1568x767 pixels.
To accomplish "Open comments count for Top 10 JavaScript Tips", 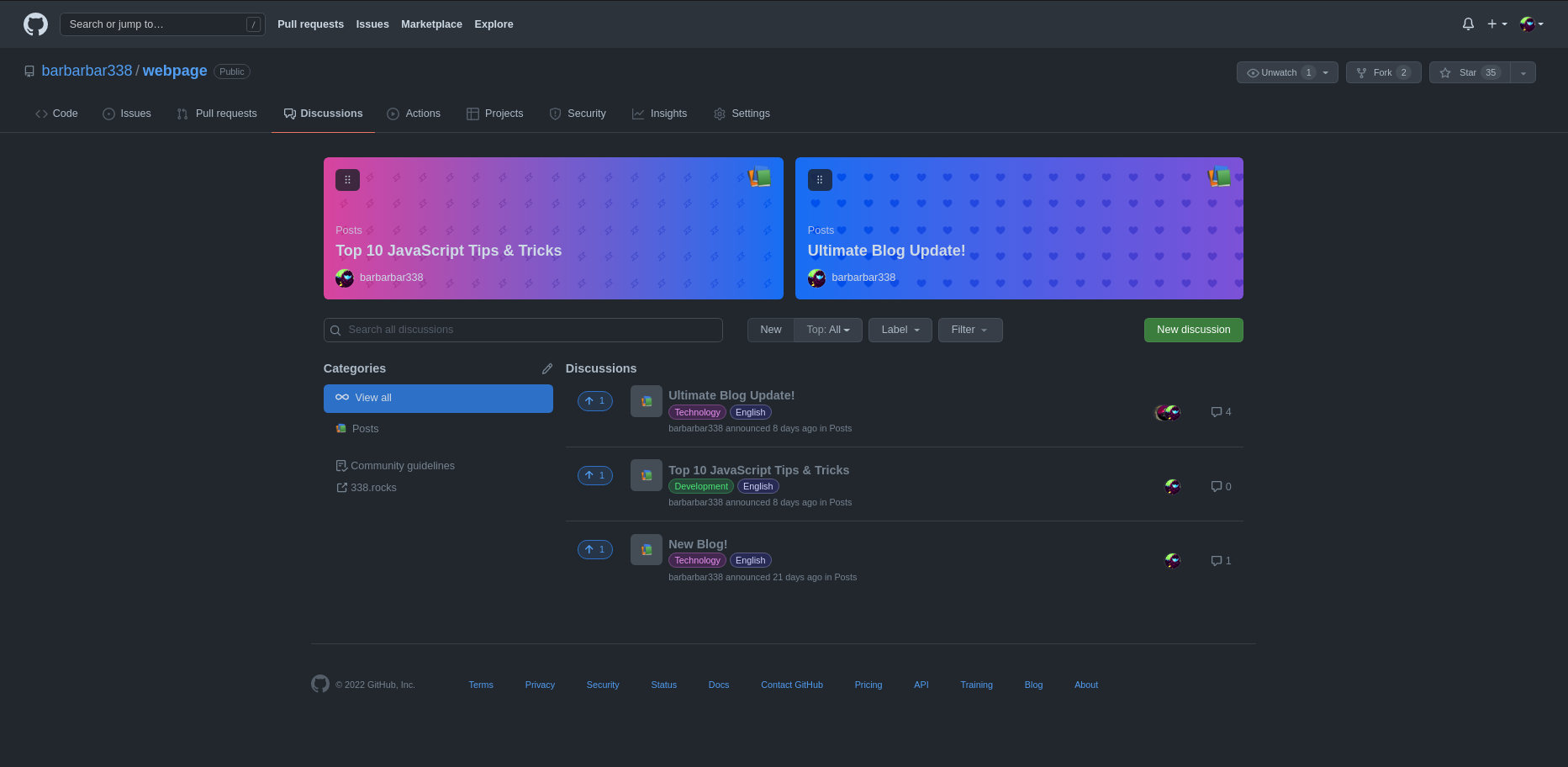I will pyautogui.click(x=1221, y=487).
